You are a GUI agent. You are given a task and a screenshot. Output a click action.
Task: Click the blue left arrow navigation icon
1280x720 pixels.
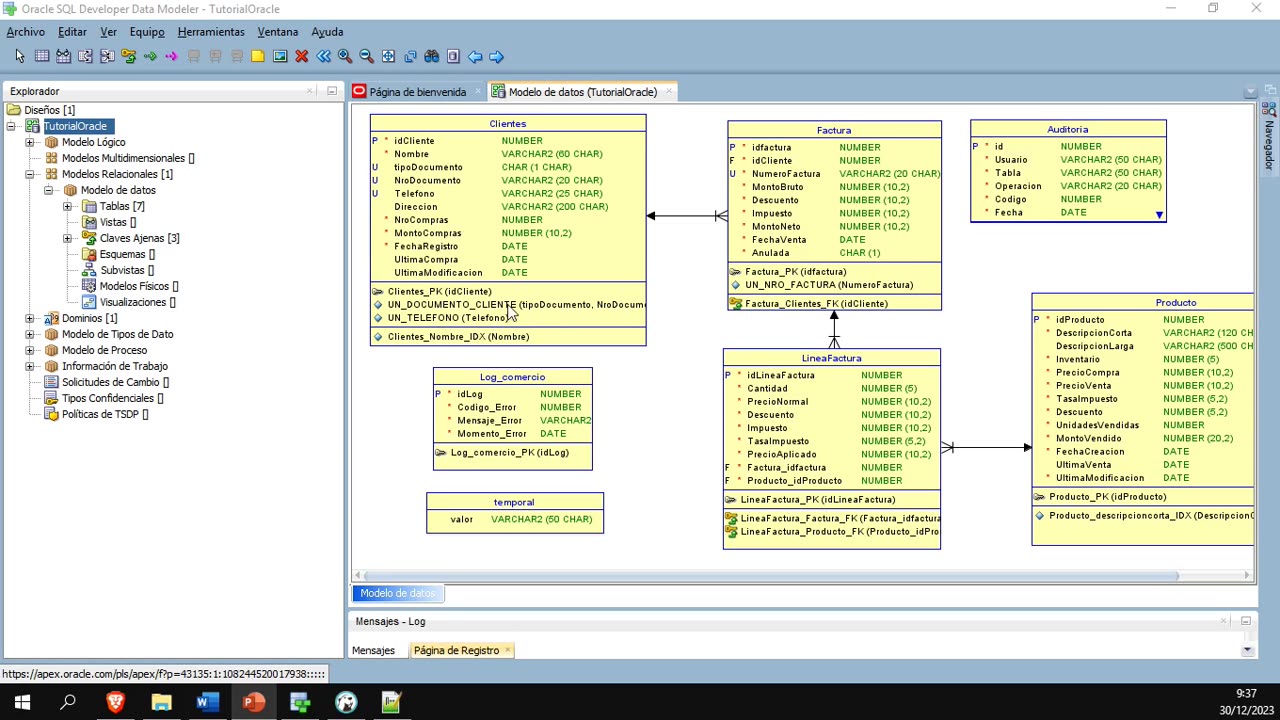[475, 57]
